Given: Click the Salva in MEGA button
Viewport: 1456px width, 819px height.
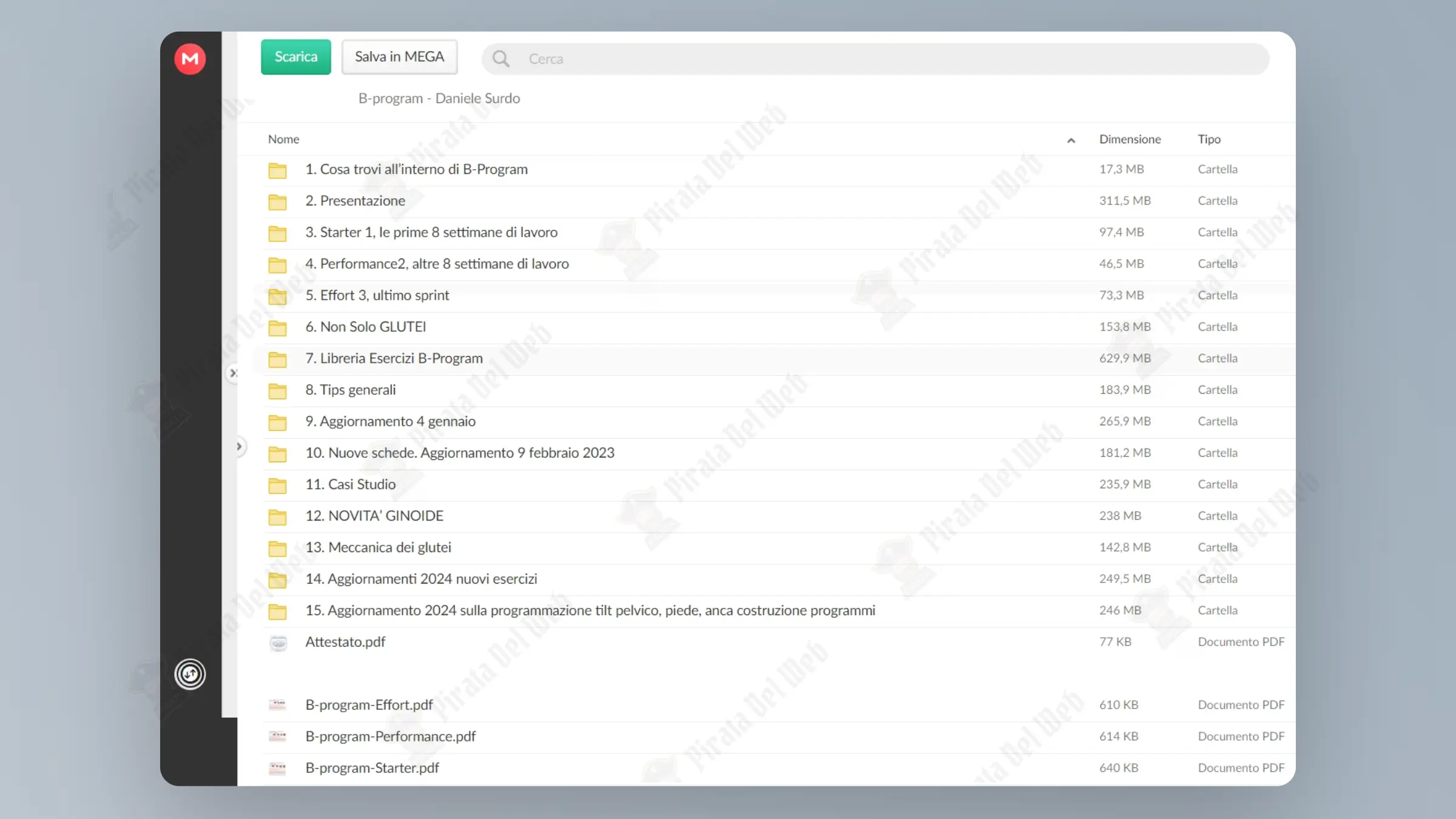Looking at the screenshot, I should pos(399,57).
